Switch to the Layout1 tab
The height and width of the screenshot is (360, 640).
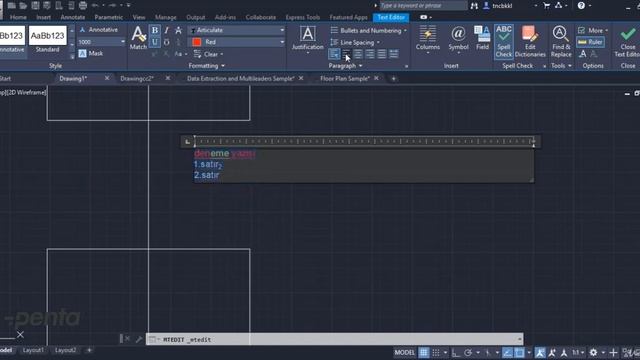33,350
